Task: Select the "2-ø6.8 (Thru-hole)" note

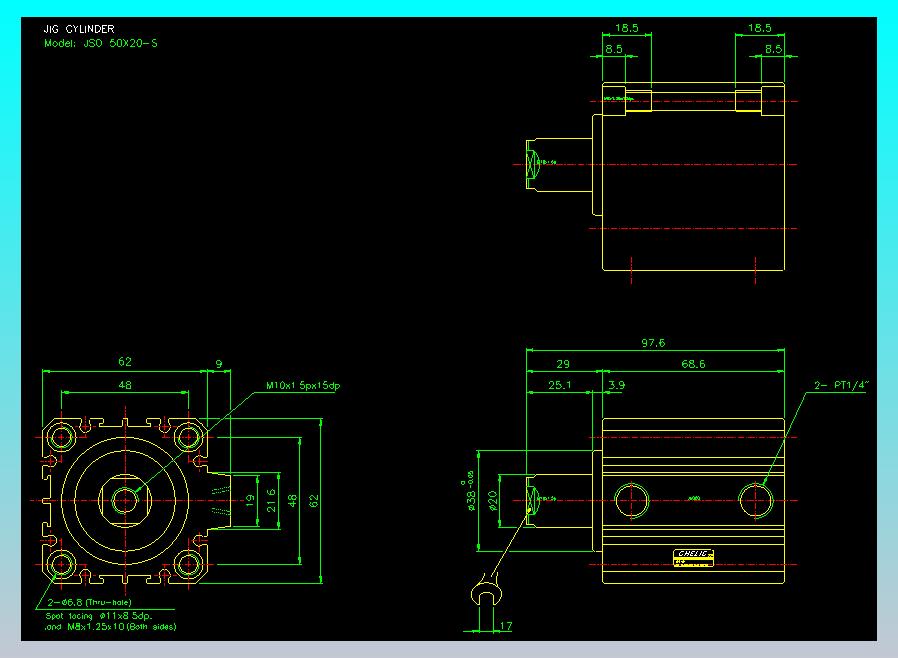Action: tap(89, 602)
